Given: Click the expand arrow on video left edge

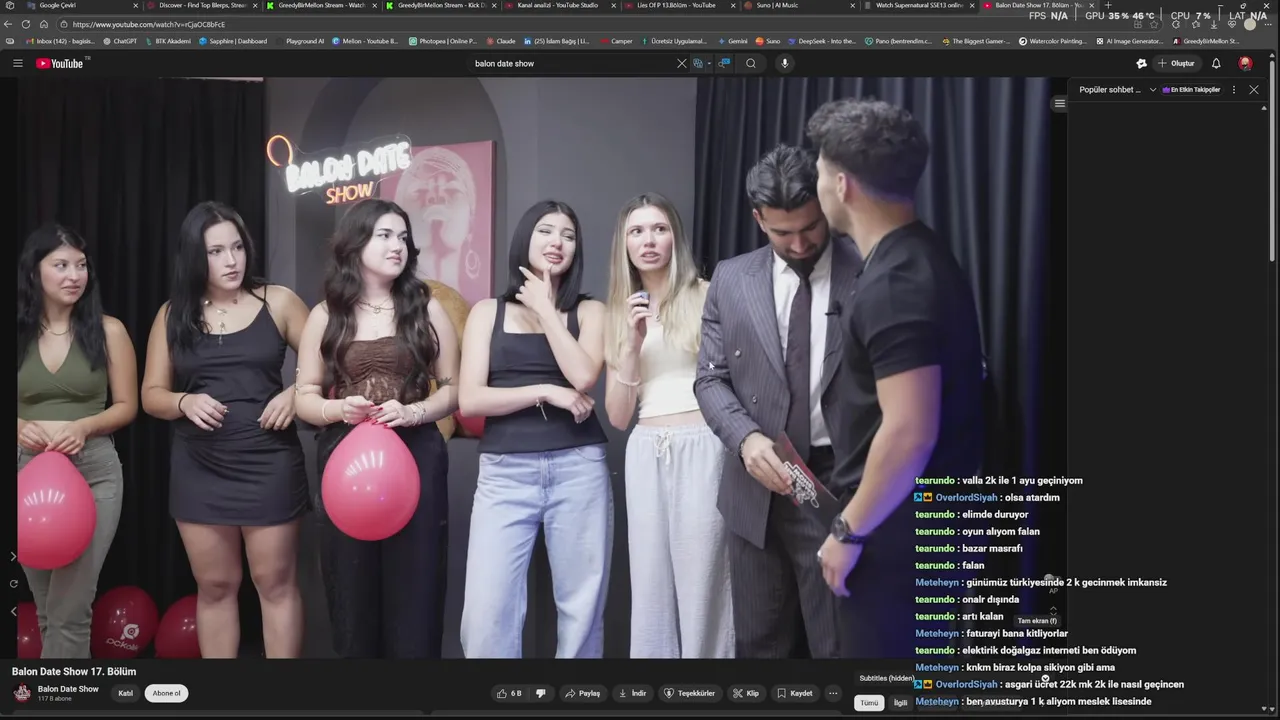Looking at the screenshot, I should 13,556.
